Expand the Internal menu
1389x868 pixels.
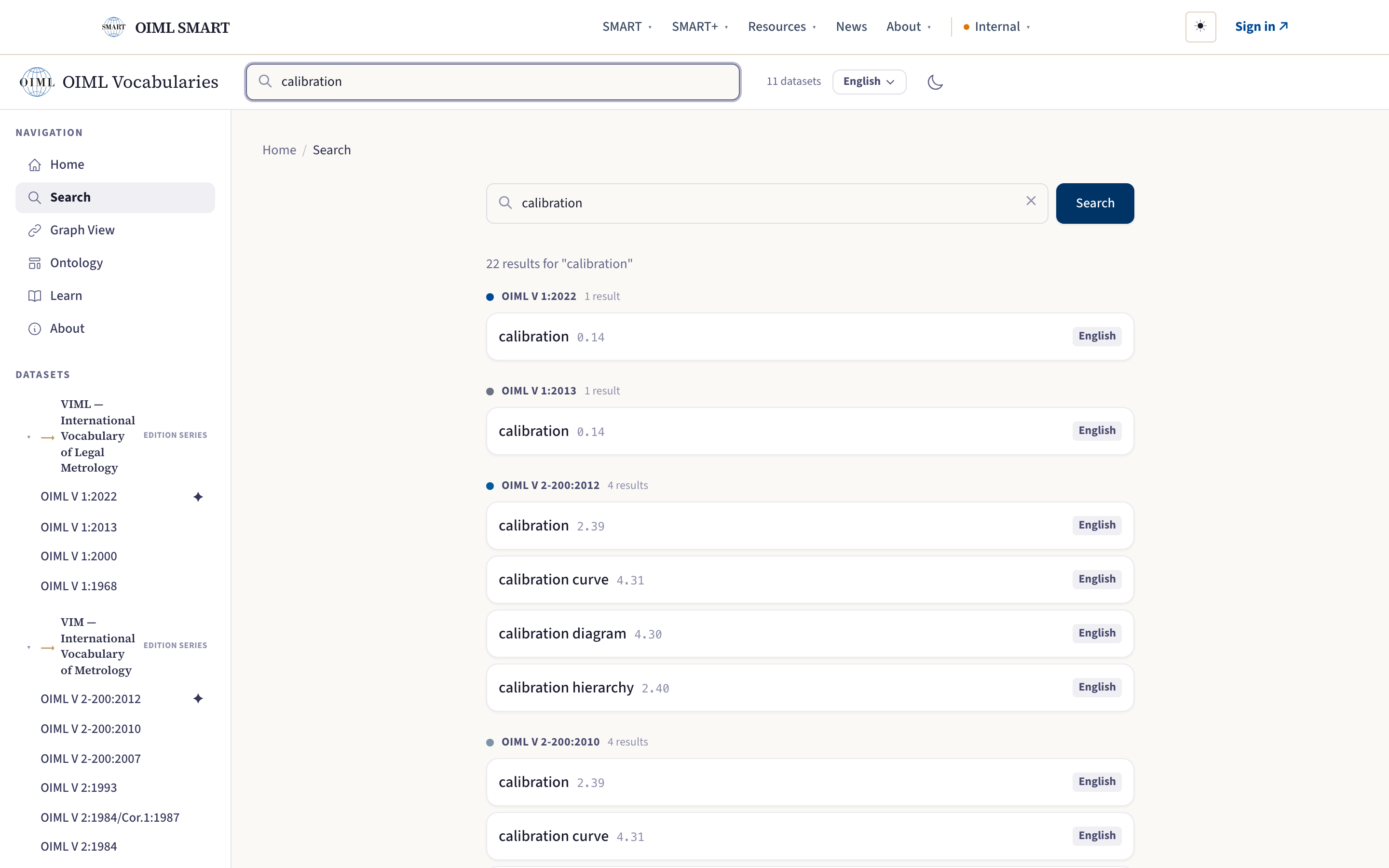996,27
